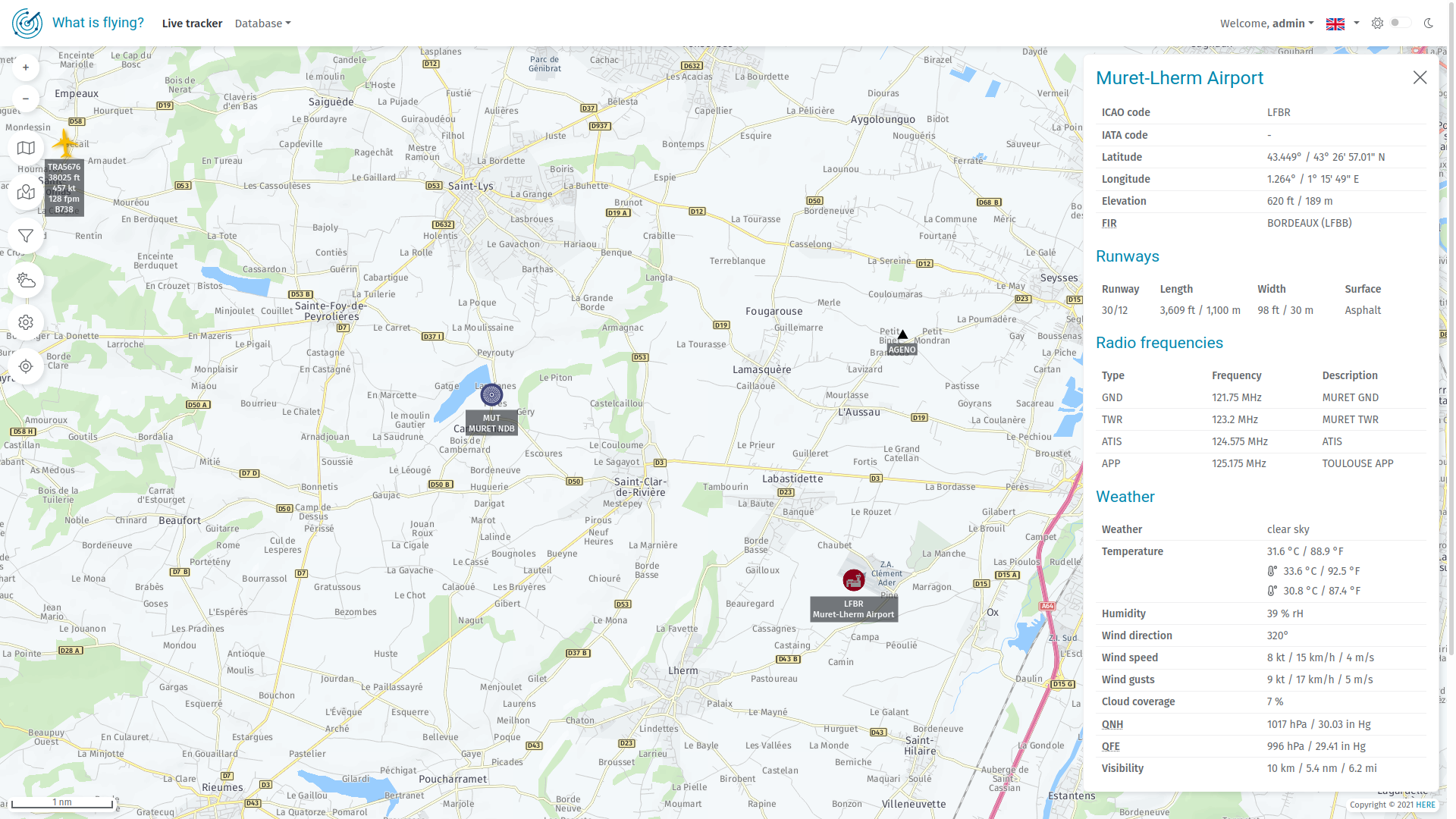The image size is (1456, 819).
Task: Click the MUT Muret NDB beacon marker
Action: click(x=491, y=394)
